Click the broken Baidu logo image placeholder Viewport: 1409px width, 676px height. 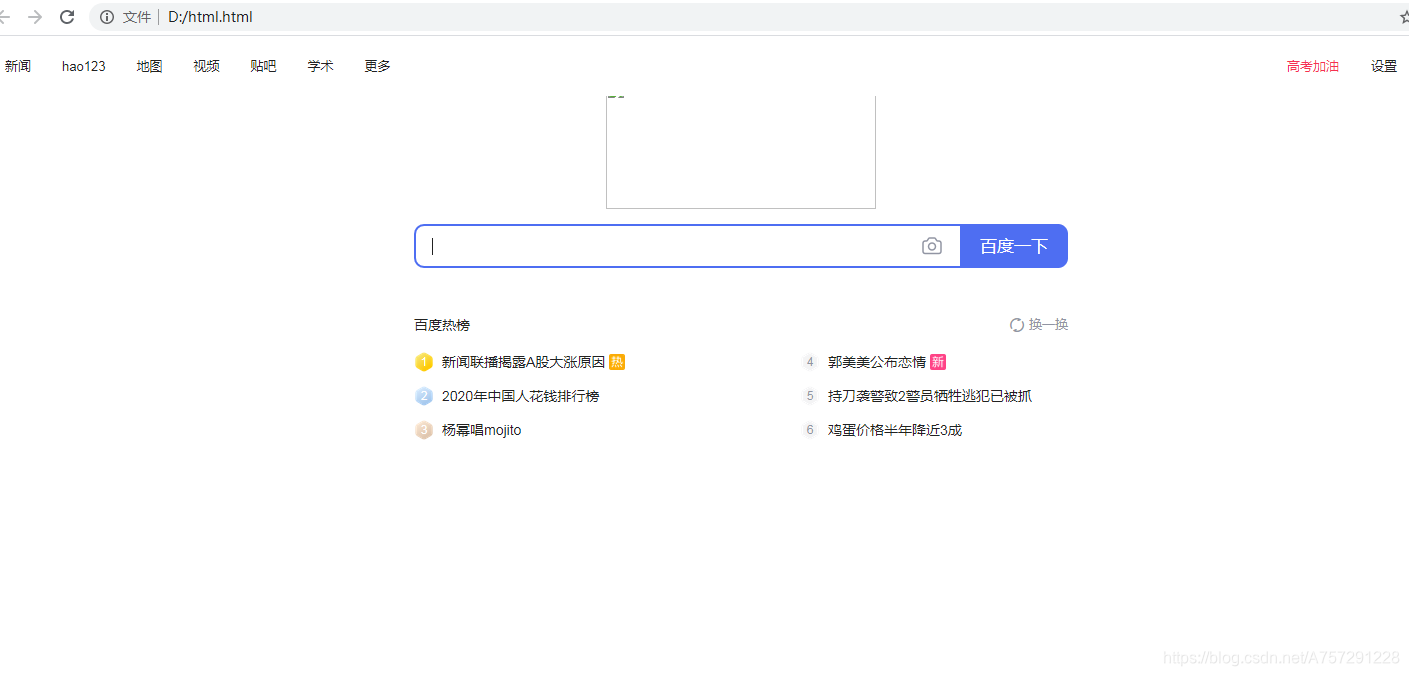741,152
